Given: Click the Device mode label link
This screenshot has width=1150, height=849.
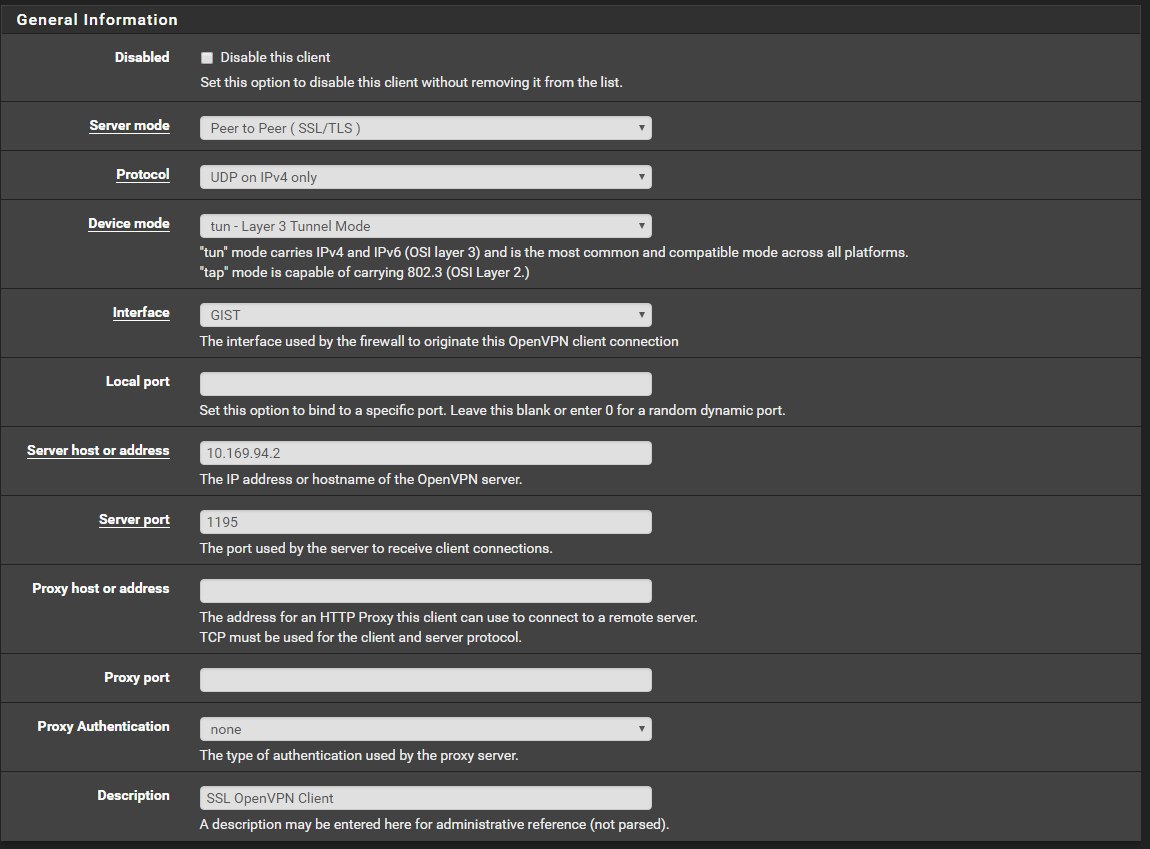Looking at the screenshot, I should pyautogui.click(x=128, y=224).
